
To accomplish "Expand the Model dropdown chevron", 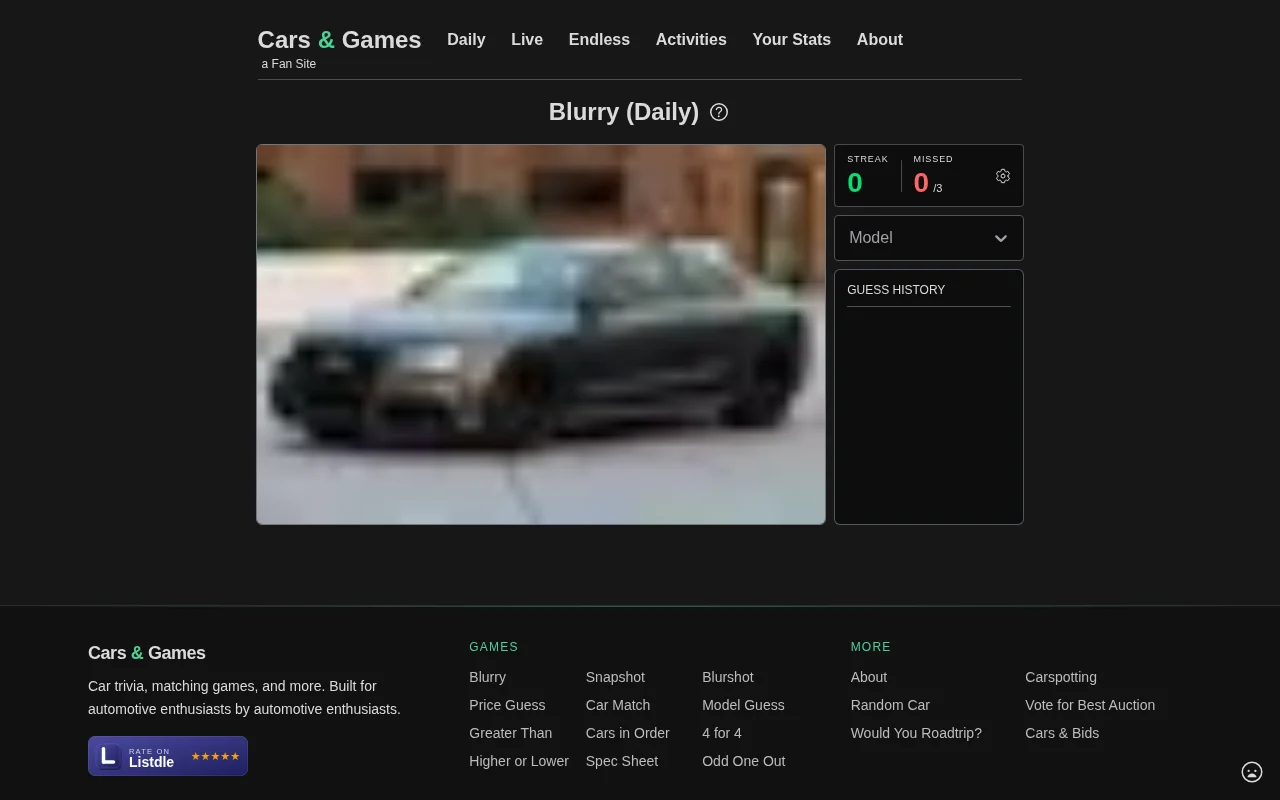I will 1001,238.
